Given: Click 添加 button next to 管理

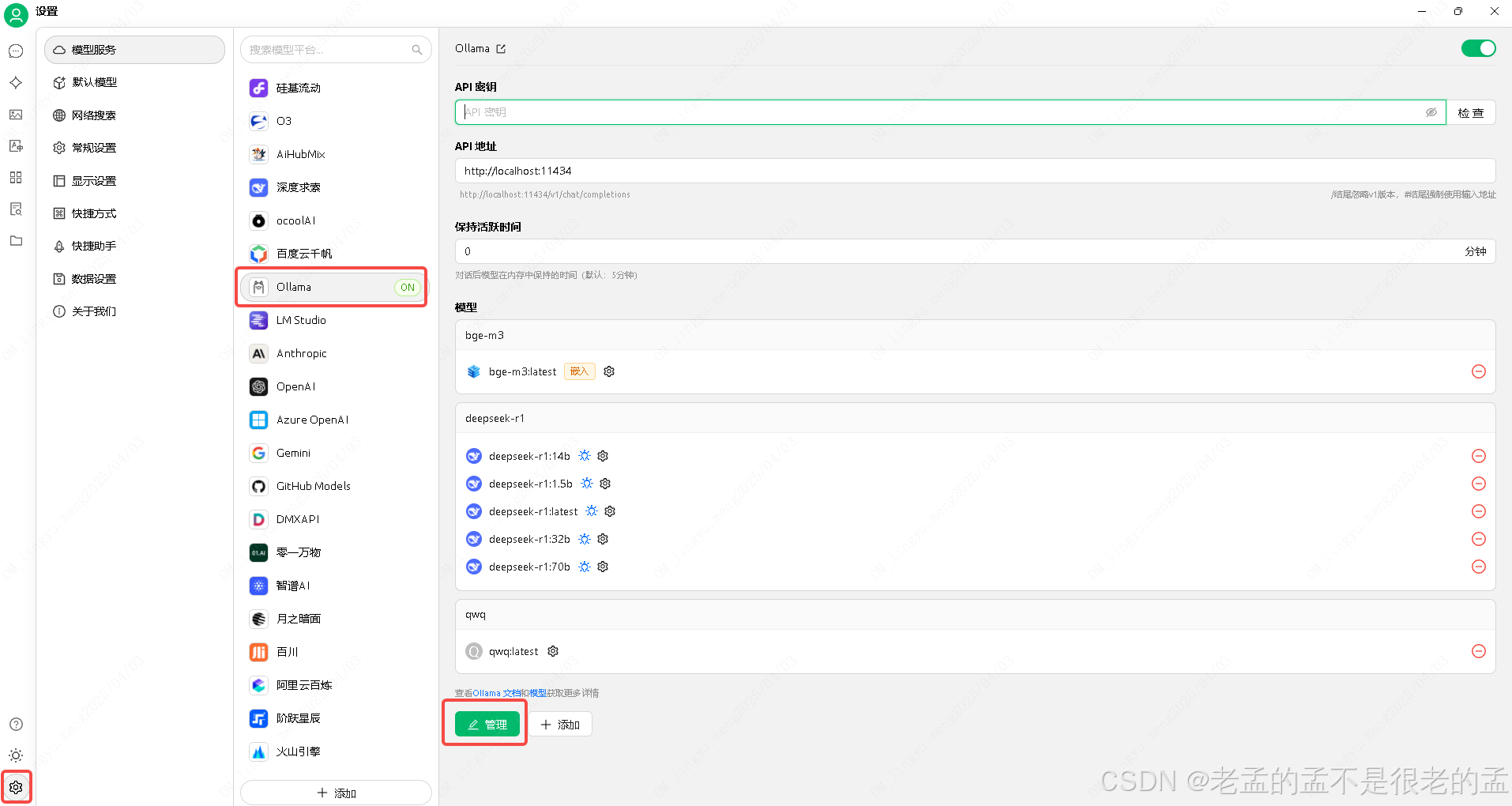Looking at the screenshot, I should (x=560, y=725).
